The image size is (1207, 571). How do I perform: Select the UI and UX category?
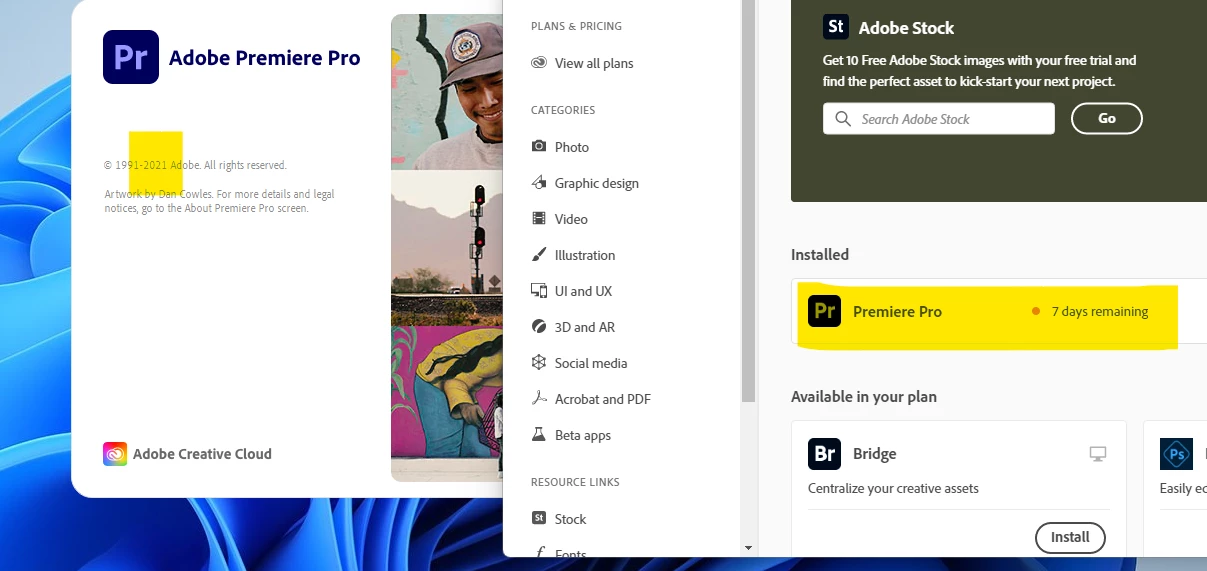tap(583, 291)
